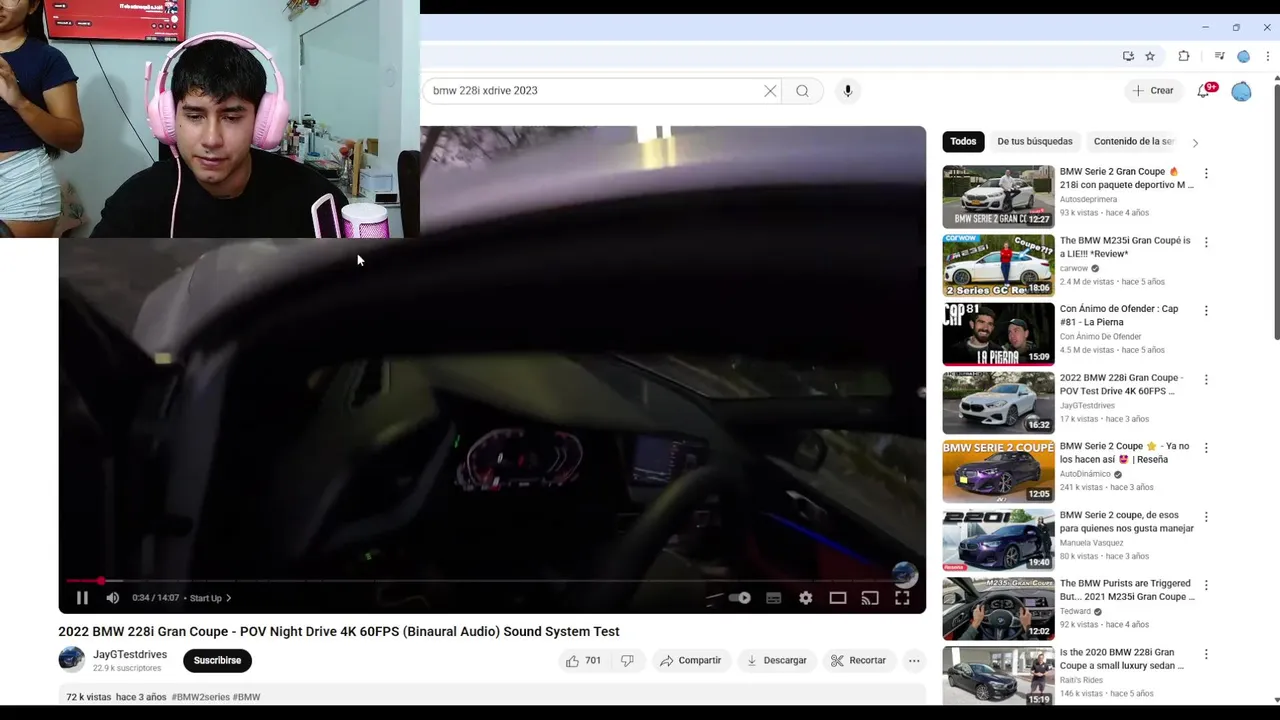The image size is (1280, 720).
Task: Select the 'Contenido de la ser' chip
Action: [1134, 141]
